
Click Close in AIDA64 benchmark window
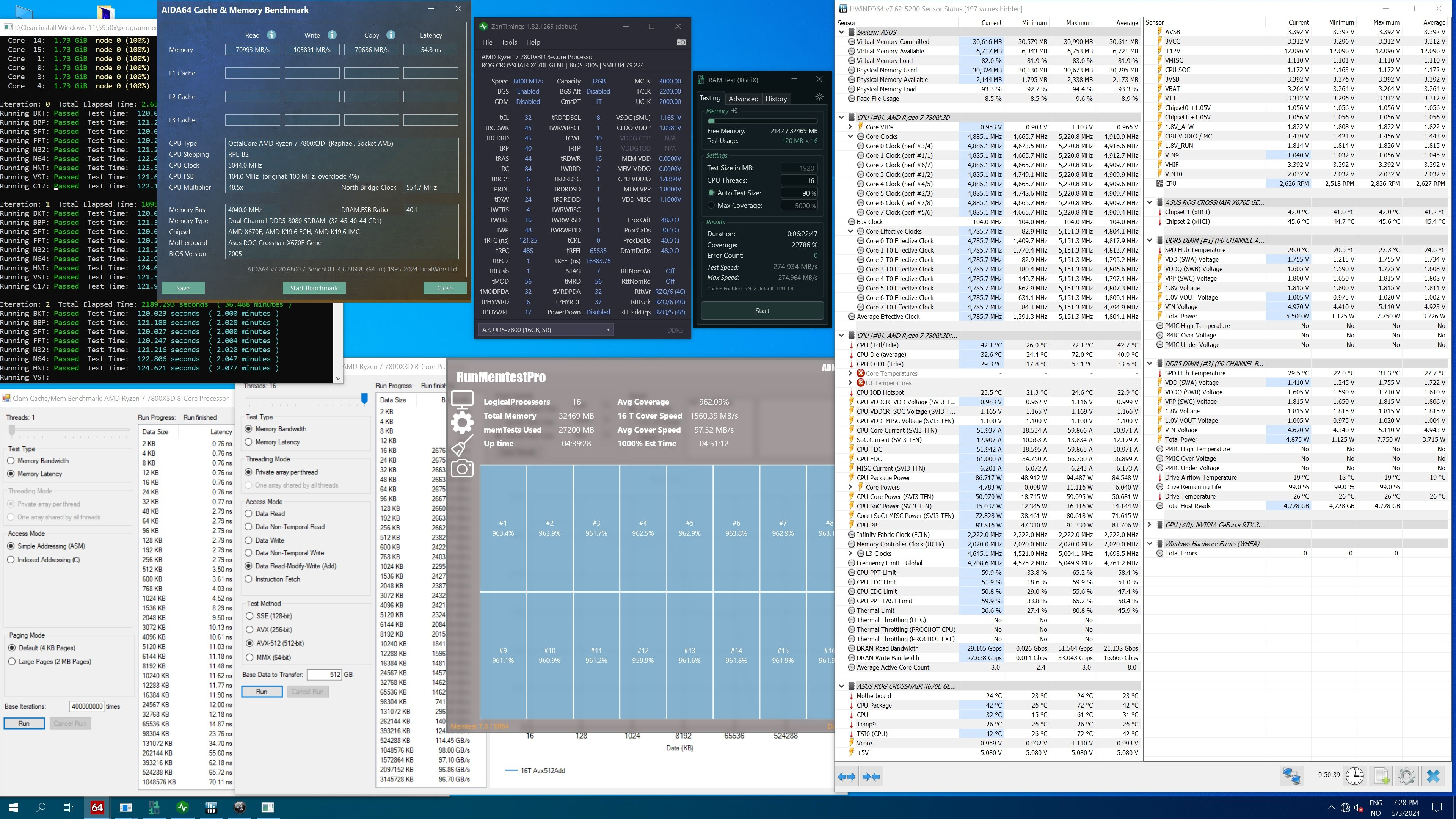coord(445,288)
